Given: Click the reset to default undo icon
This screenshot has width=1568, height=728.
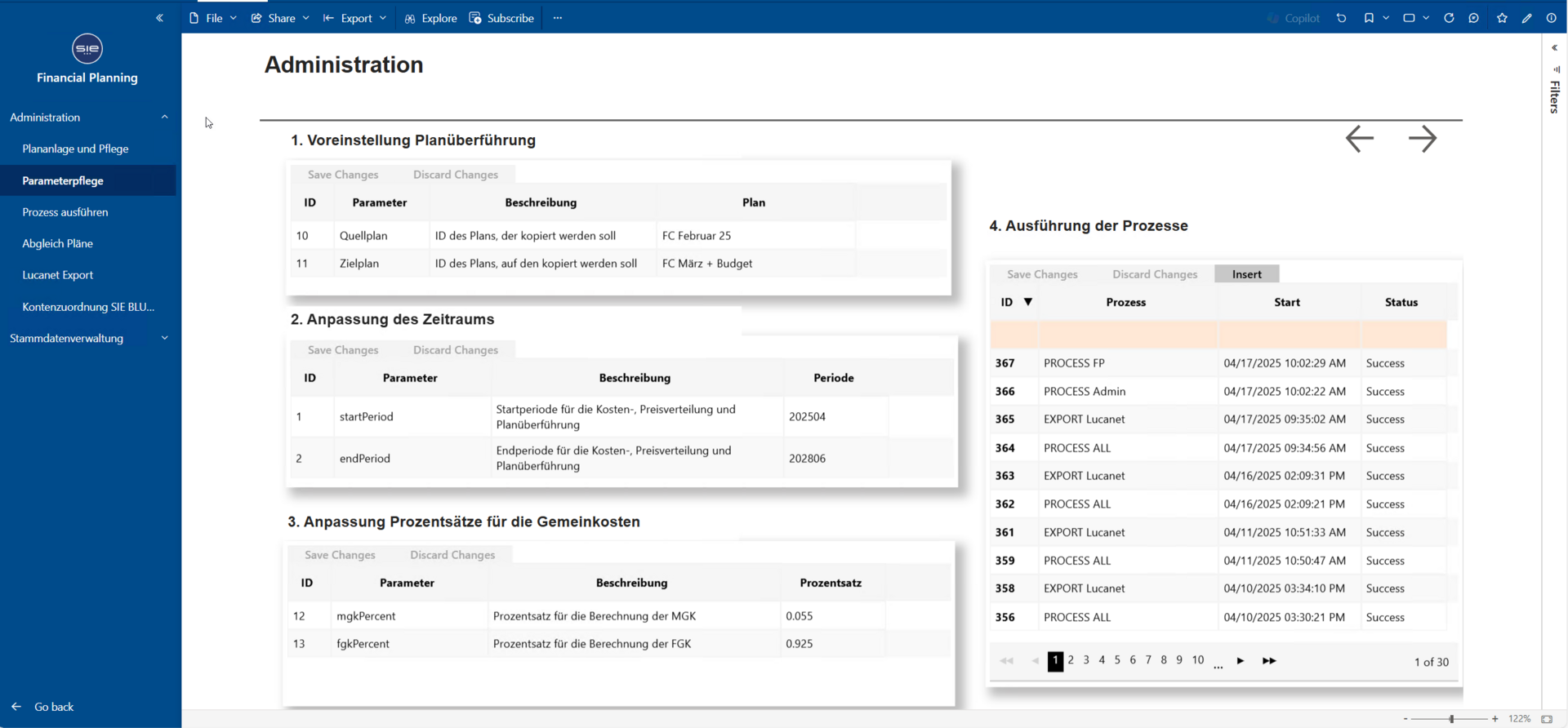Looking at the screenshot, I should point(1341,18).
